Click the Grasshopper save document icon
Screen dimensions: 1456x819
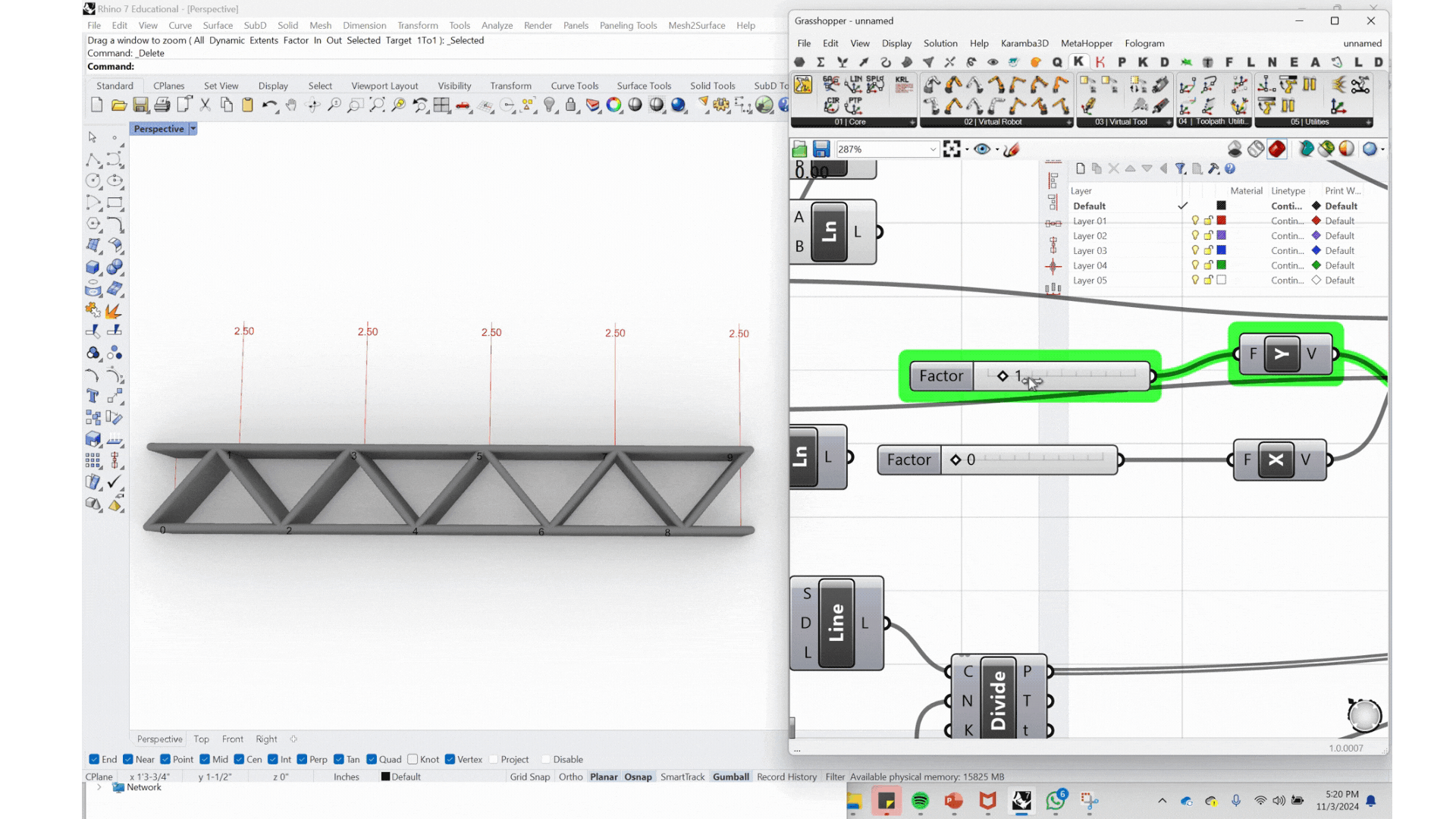coord(821,149)
